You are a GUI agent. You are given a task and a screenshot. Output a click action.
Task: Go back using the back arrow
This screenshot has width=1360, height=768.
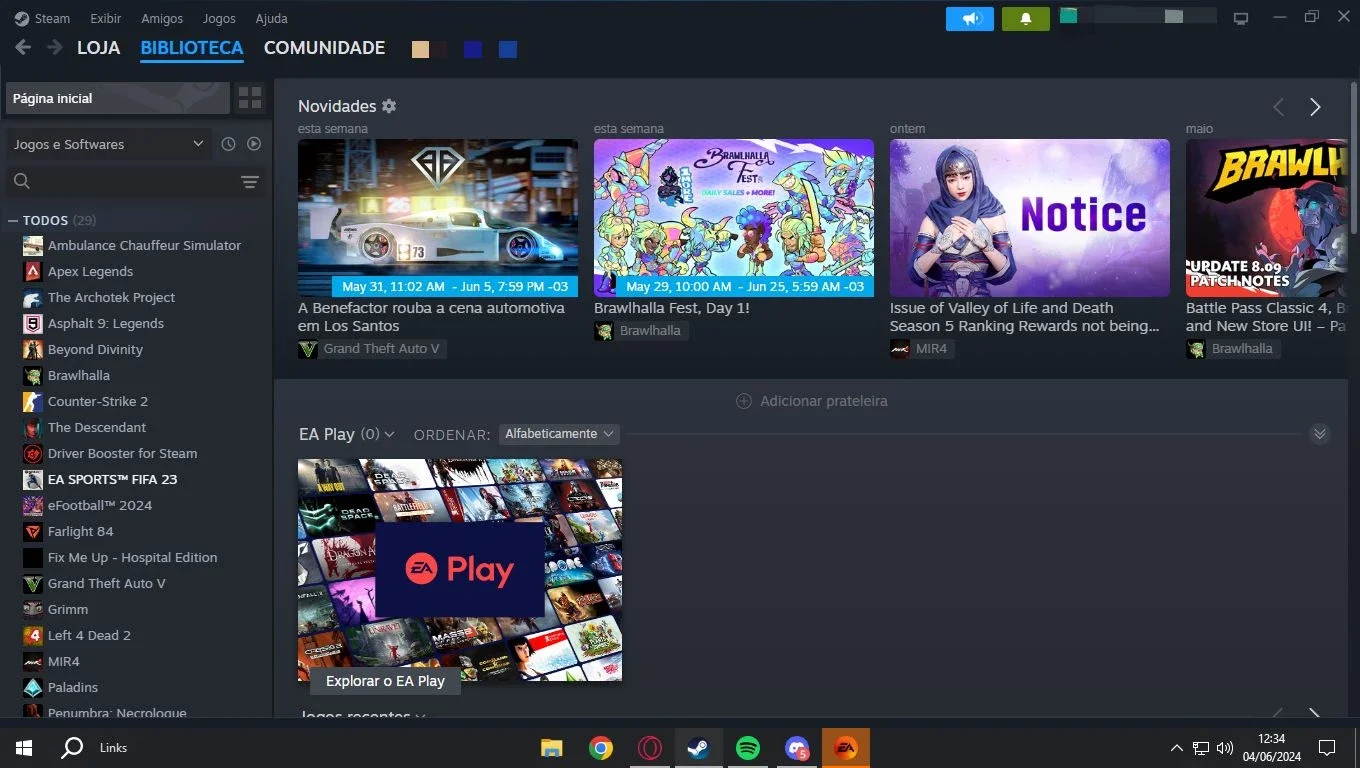pos(23,48)
